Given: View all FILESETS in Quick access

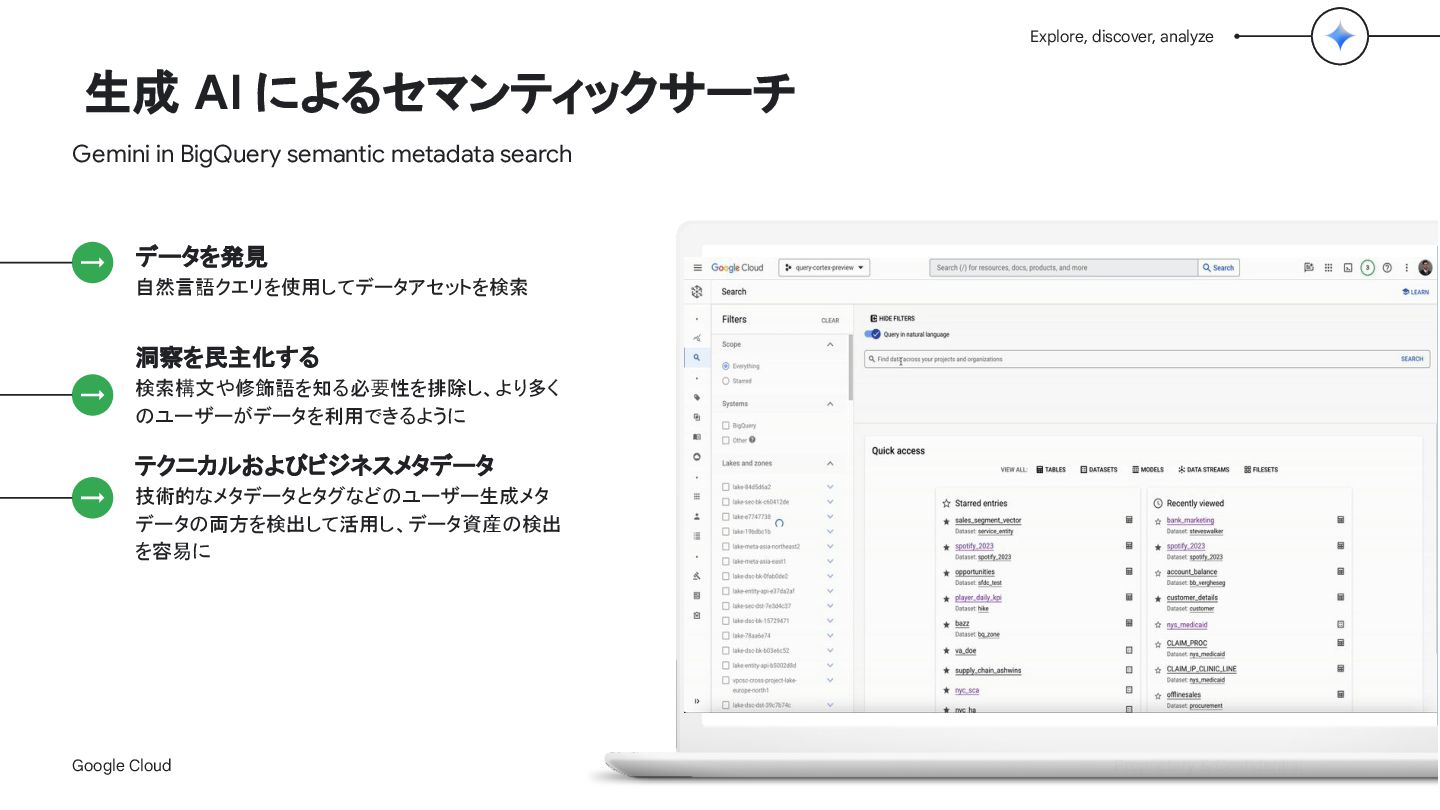Looking at the screenshot, I should (x=1261, y=469).
